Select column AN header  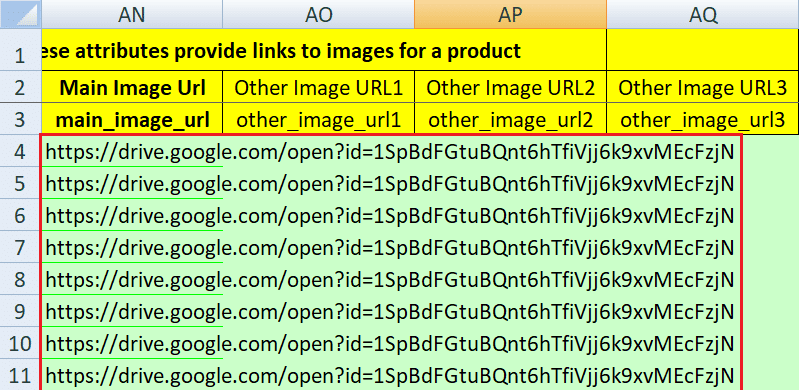coord(131,14)
